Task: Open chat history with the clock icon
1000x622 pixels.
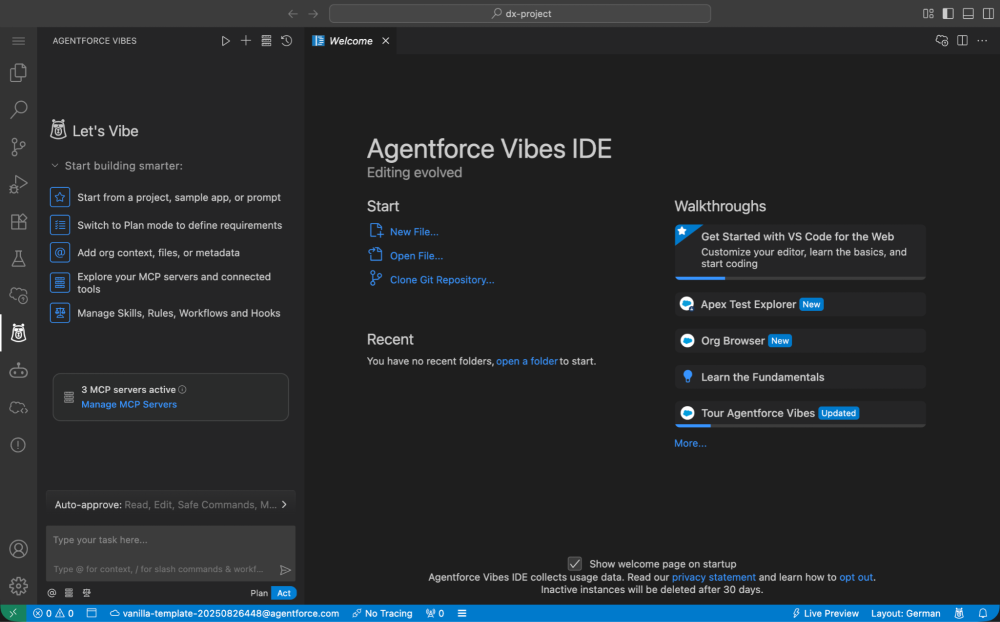Action: point(287,40)
